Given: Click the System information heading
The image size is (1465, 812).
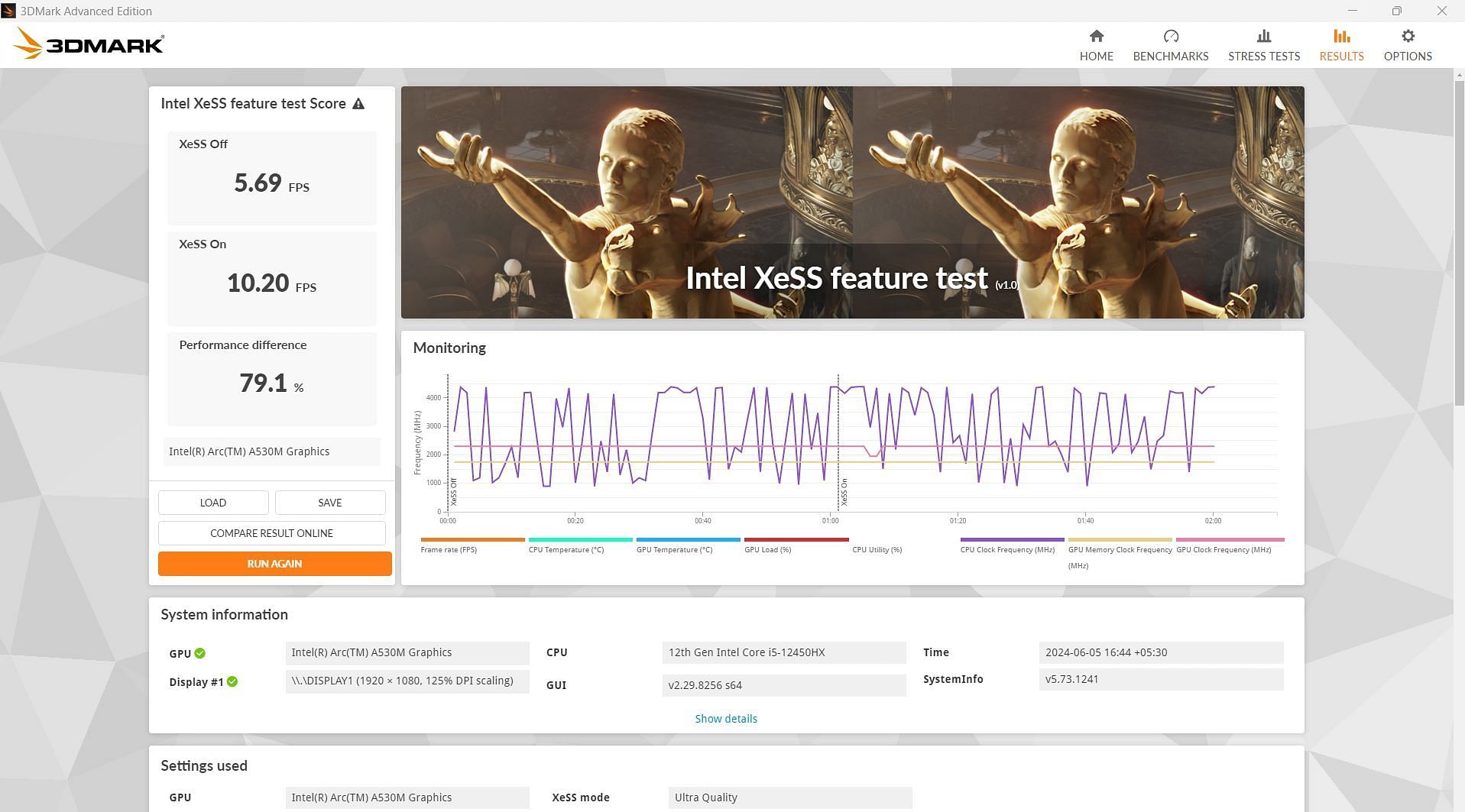Looking at the screenshot, I should point(224,615).
